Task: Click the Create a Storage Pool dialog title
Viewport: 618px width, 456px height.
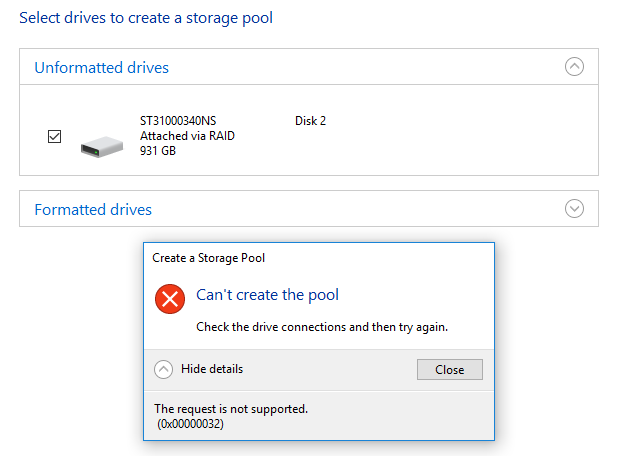Action: pyautogui.click(x=208, y=258)
